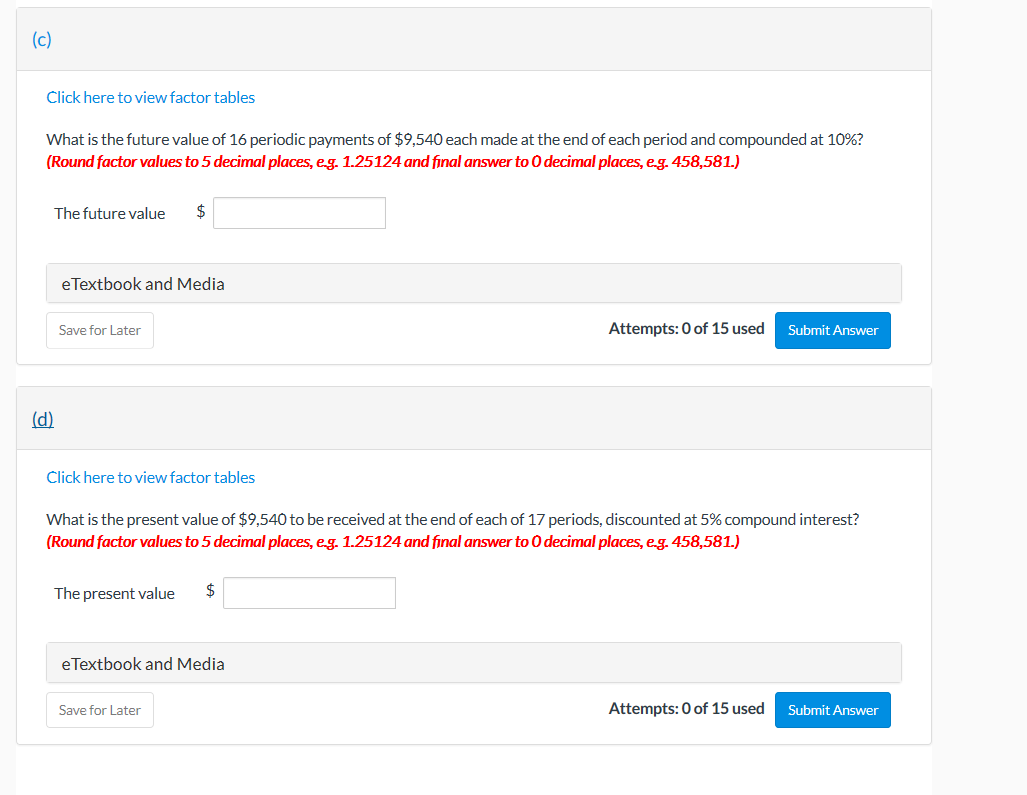The width and height of the screenshot is (1027, 795).
Task: Click the red rounding instructions in part (c)
Action: [393, 162]
